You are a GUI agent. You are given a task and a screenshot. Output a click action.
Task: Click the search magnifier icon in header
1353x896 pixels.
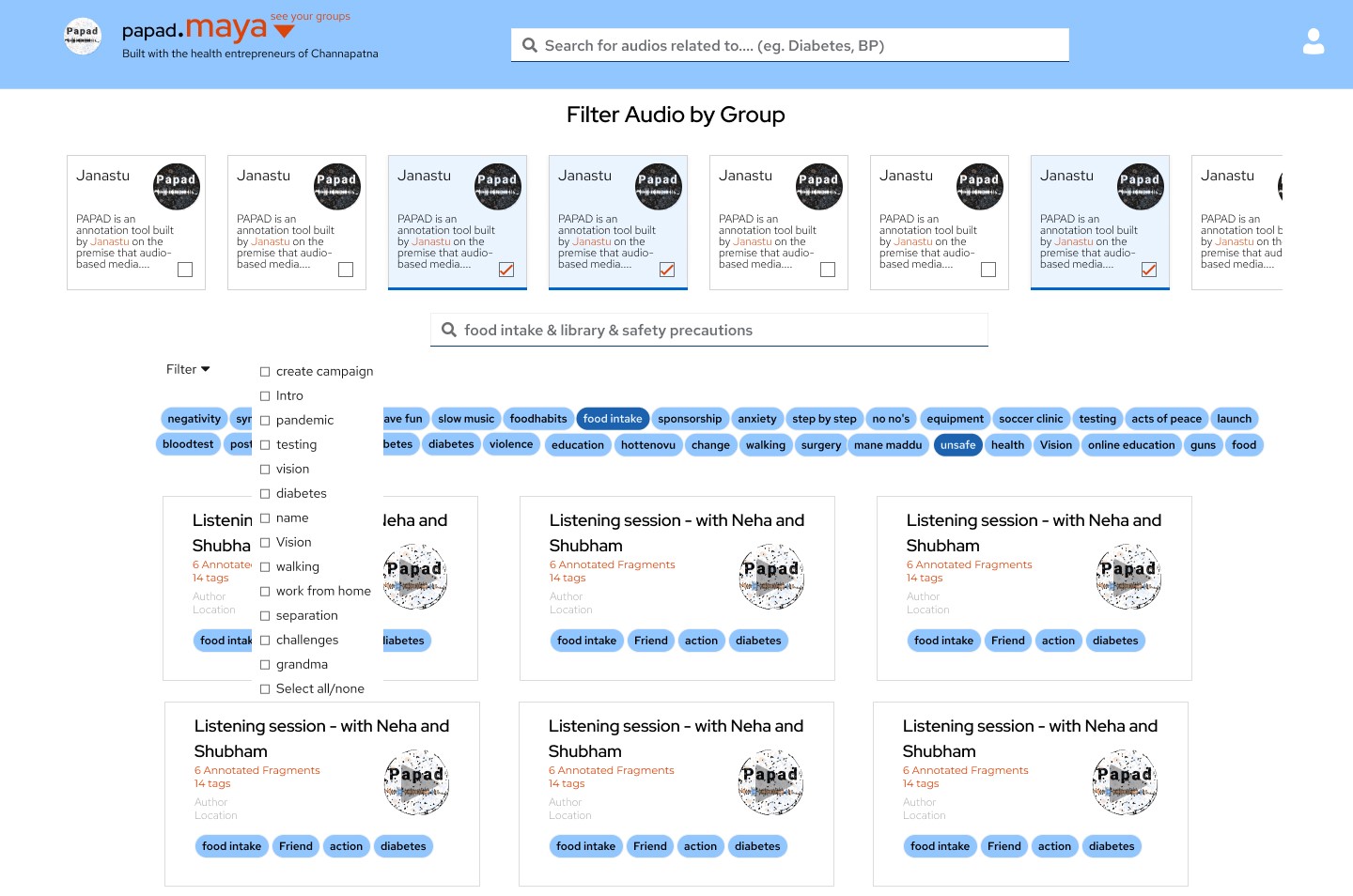(530, 45)
